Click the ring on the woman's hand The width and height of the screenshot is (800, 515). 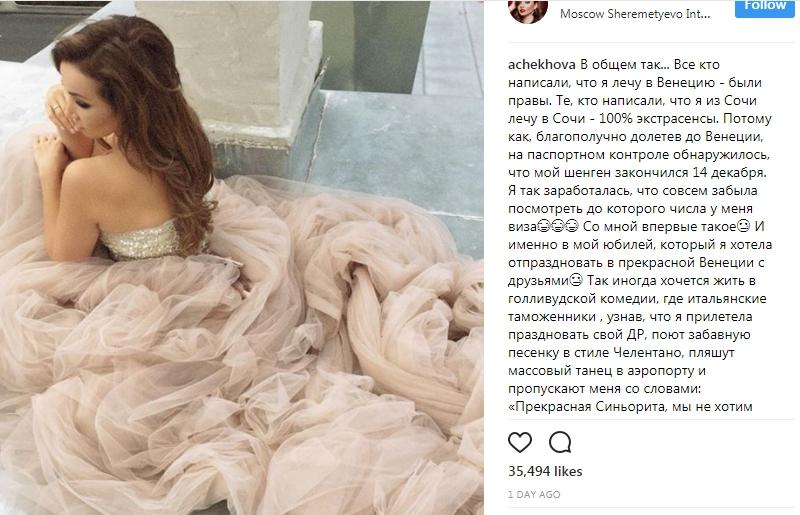56,108
